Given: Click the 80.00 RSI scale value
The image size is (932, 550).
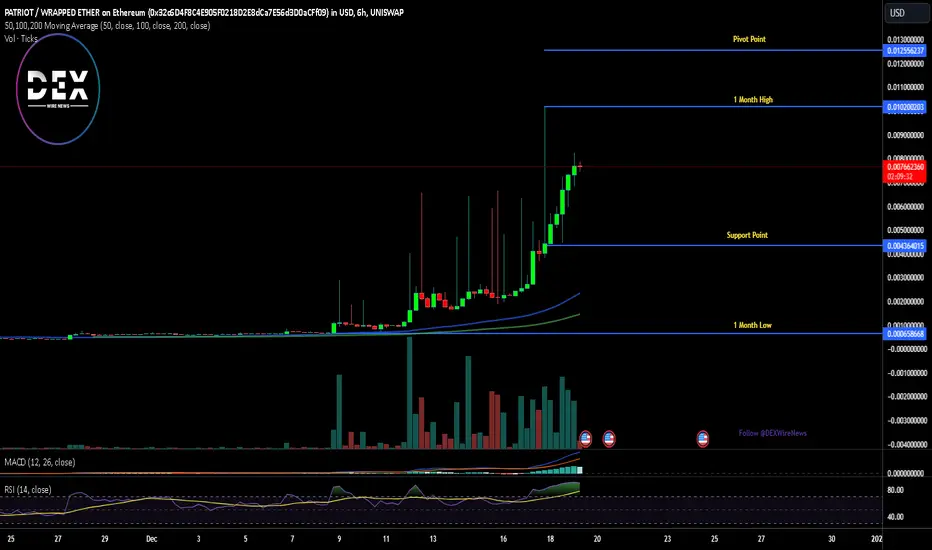Looking at the screenshot, I should [x=896, y=490].
